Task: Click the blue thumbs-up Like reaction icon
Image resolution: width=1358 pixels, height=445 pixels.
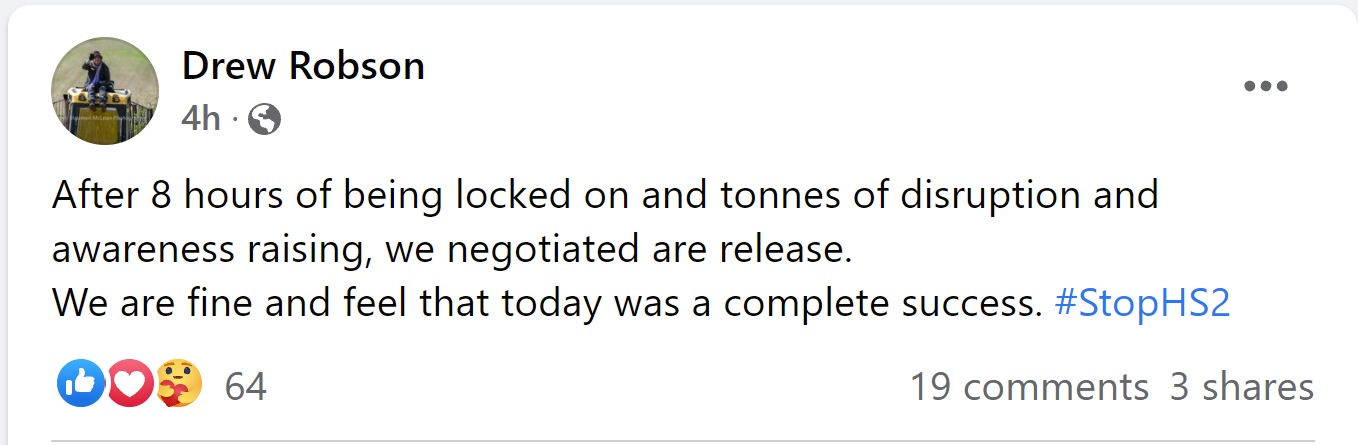Action: (x=82, y=384)
